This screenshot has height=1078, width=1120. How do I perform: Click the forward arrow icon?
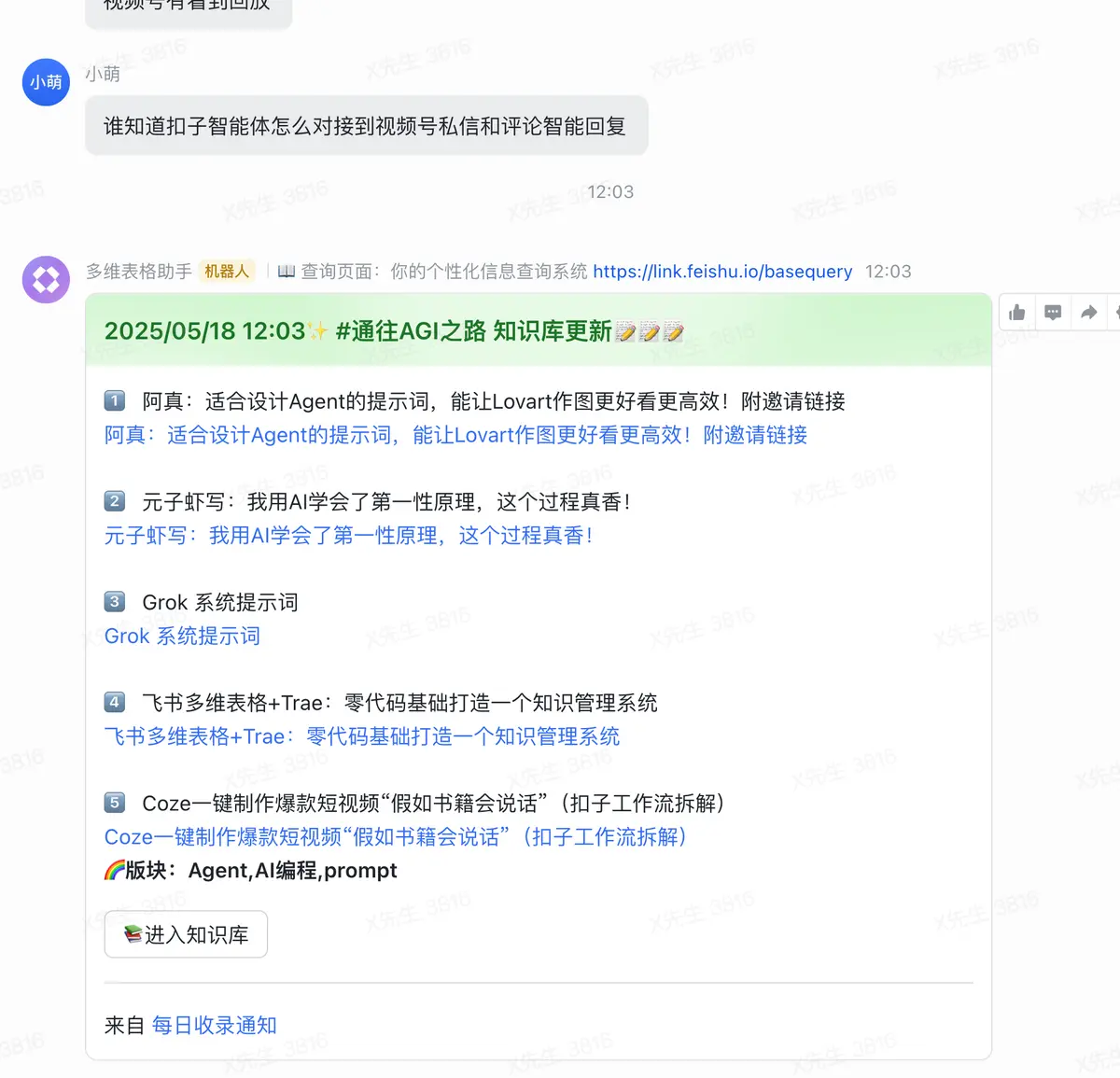[1088, 313]
